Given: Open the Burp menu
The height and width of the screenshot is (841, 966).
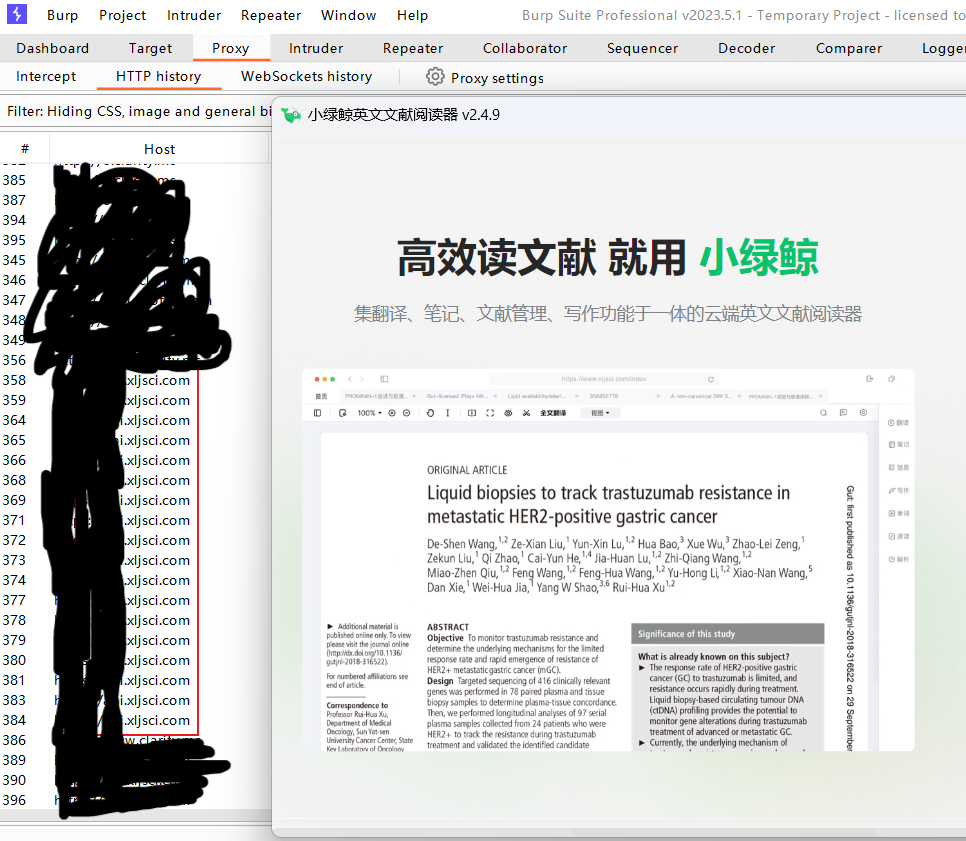Looking at the screenshot, I should 62,15.
